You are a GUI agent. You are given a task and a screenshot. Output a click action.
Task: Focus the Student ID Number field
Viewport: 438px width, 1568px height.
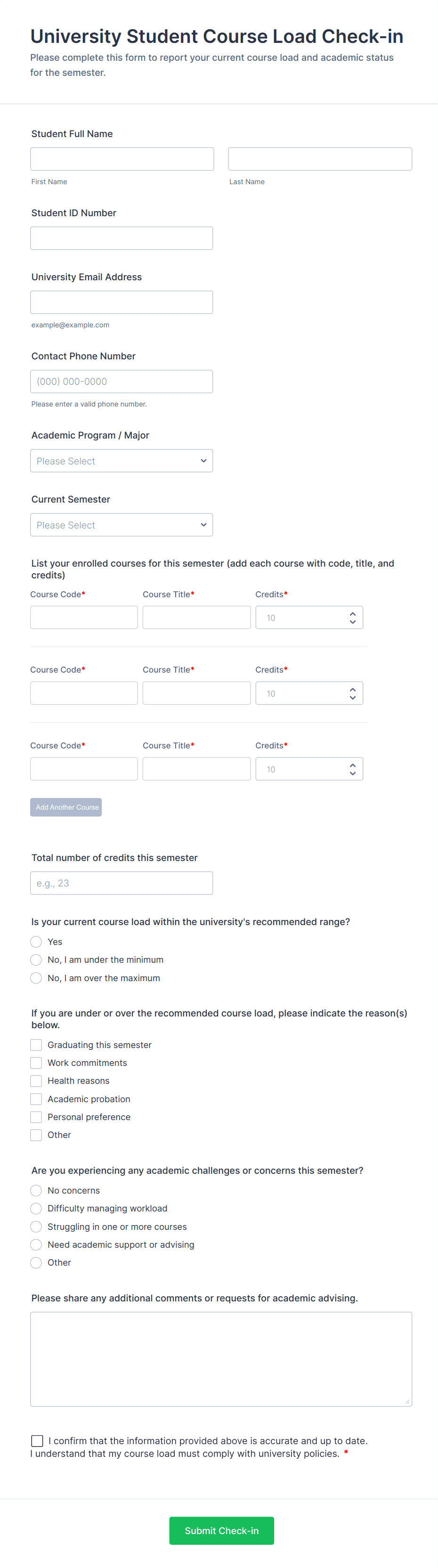point(121,238)
